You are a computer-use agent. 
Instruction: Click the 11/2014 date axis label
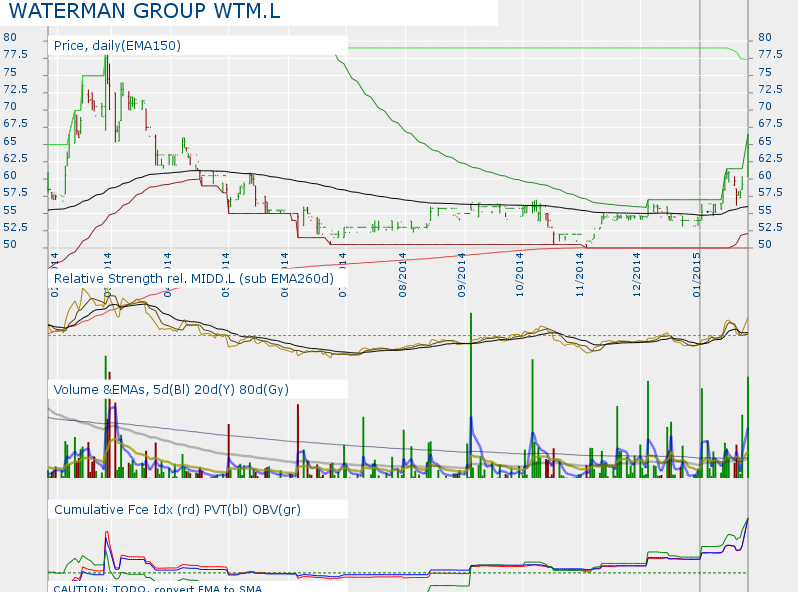point(579,275)
